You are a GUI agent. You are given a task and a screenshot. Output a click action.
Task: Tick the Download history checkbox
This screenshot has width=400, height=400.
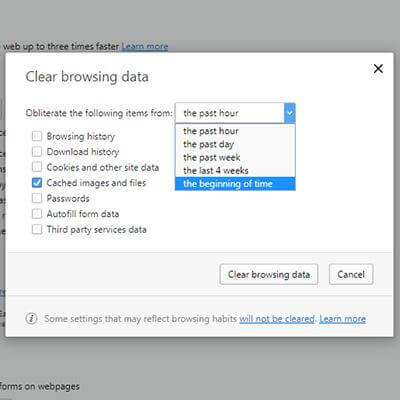point(37,152)
